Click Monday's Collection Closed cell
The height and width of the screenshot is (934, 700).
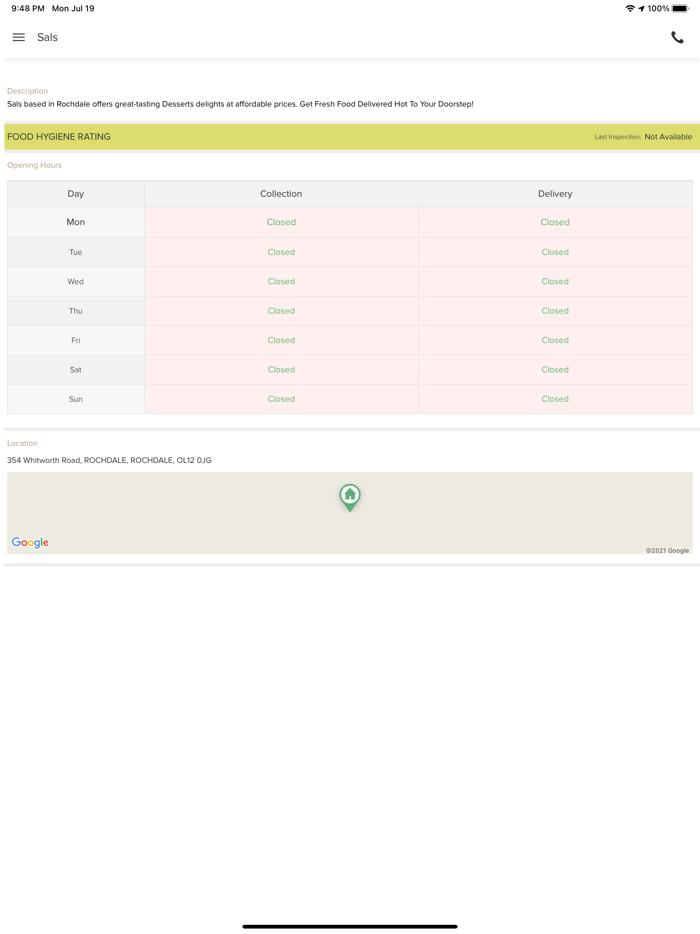pos(281,222)
